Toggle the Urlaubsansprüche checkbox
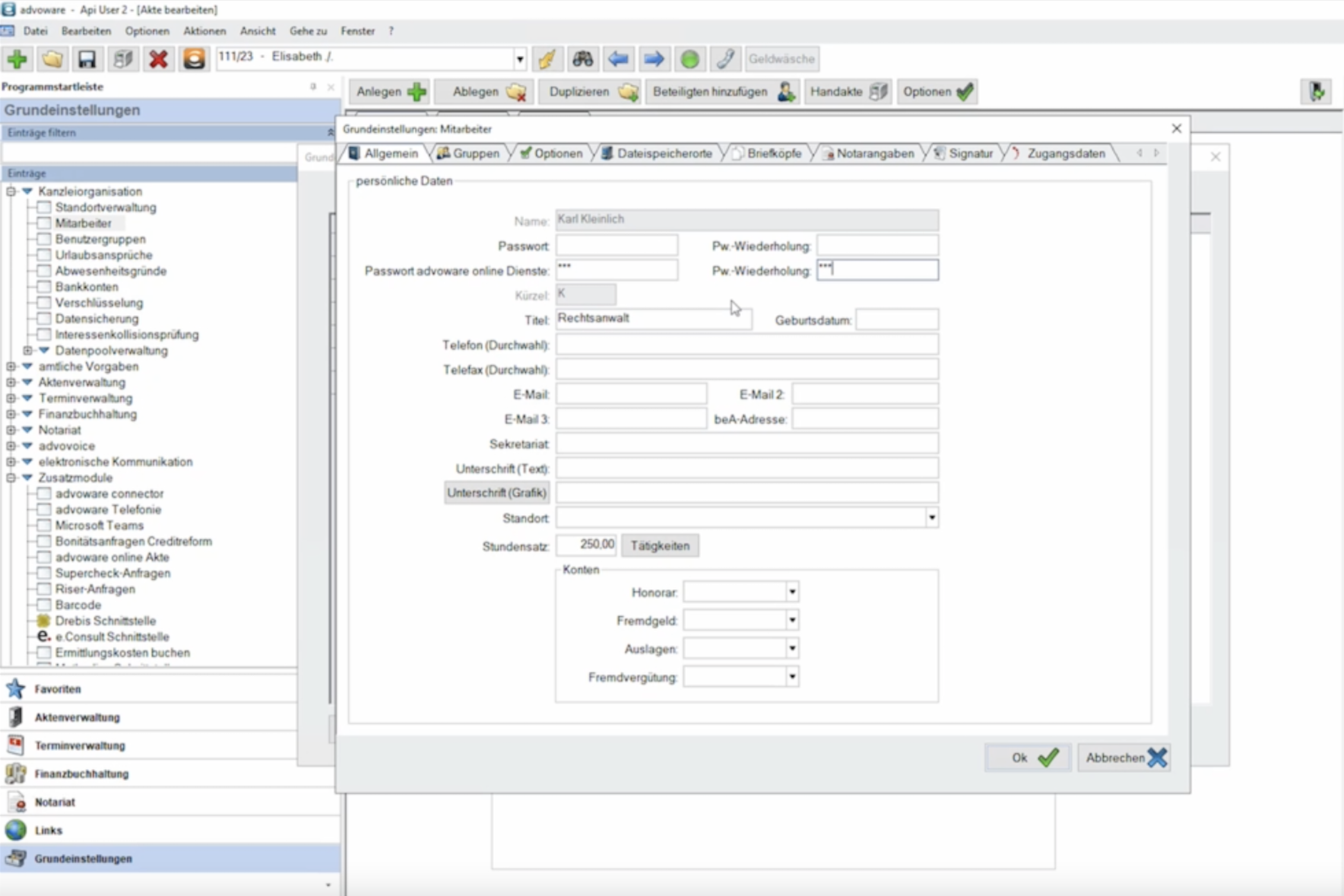Viewport: 1344px width, 896px height. tap(44, 255)
